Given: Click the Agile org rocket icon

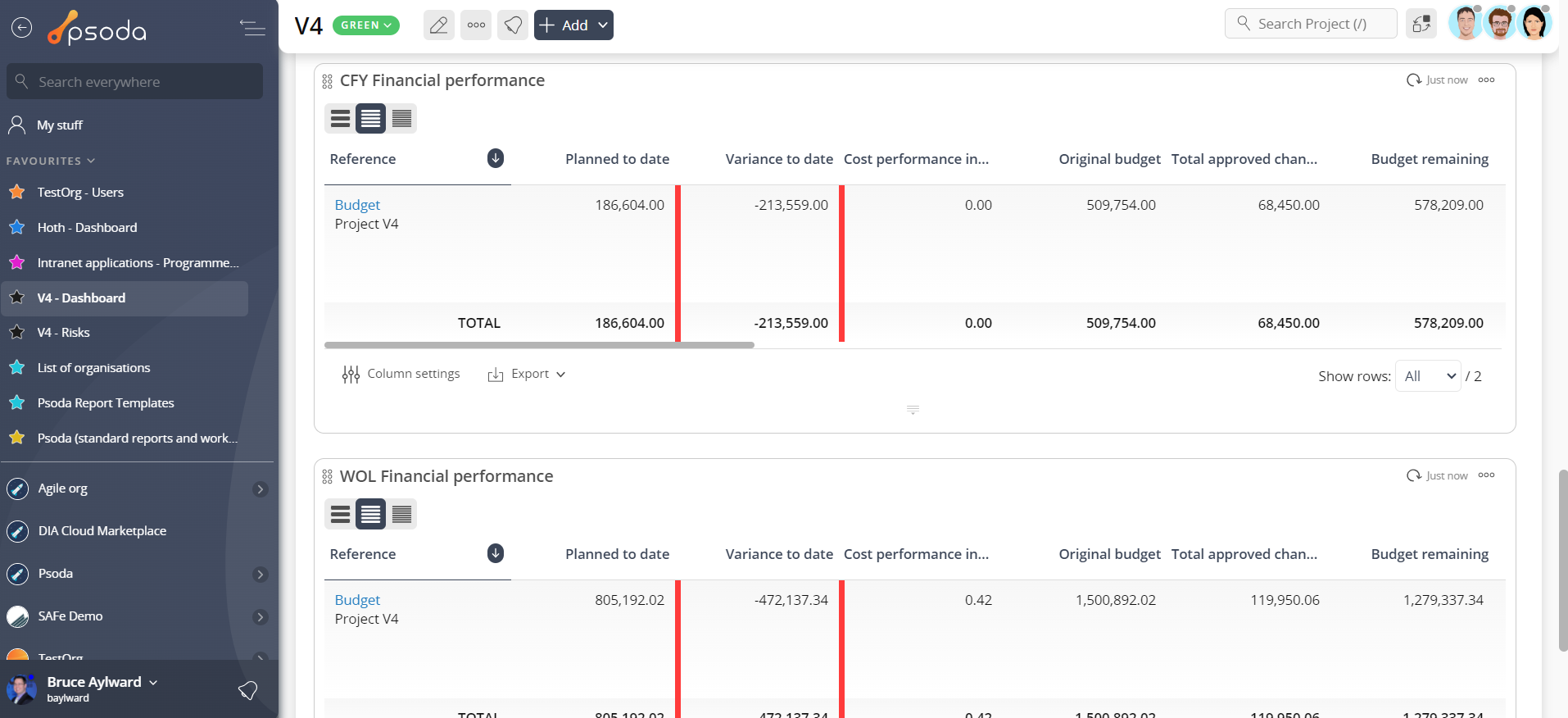Looking at the screenshot, I should [17, 489].
